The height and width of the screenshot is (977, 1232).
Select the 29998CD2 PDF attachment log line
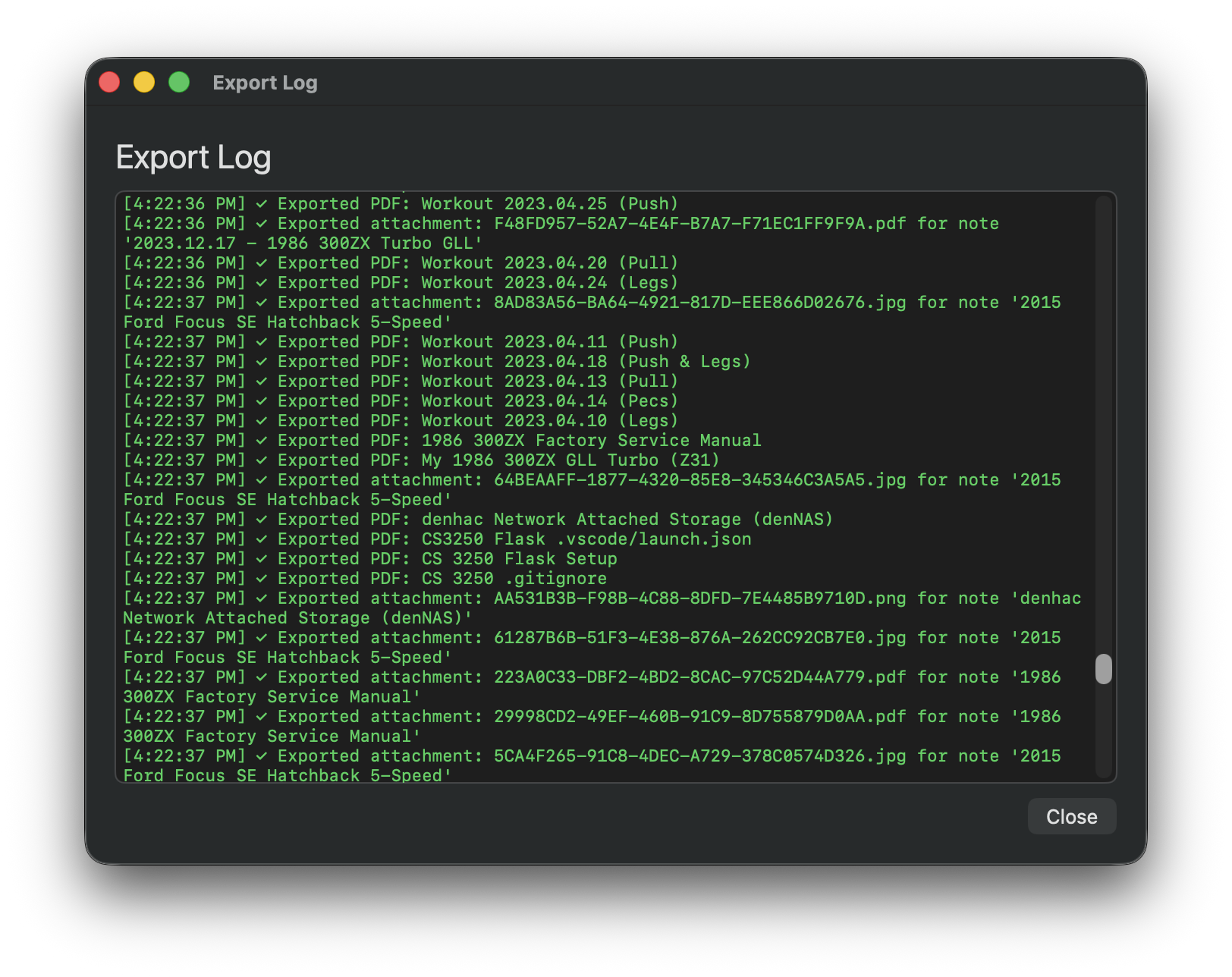(531, 716)
